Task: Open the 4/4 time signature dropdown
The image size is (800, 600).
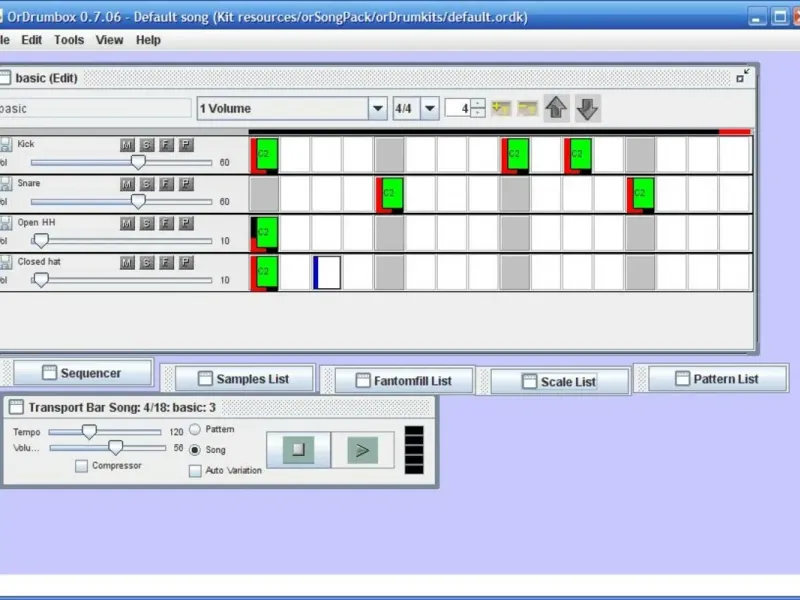Action: click(430, 108)
